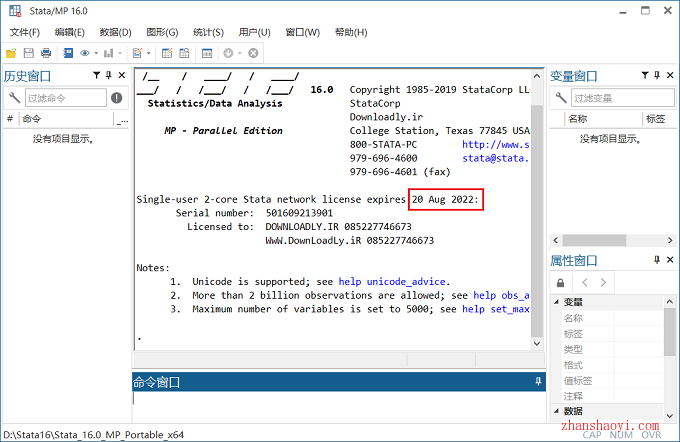The height and width of the screenshot is (442, 680).
Task: Click the wrench icon in 变量窗口
Action: [x=561, y=98]
